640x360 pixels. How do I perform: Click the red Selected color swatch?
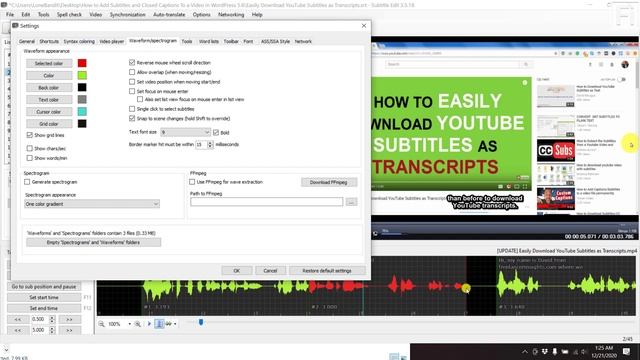82,63
